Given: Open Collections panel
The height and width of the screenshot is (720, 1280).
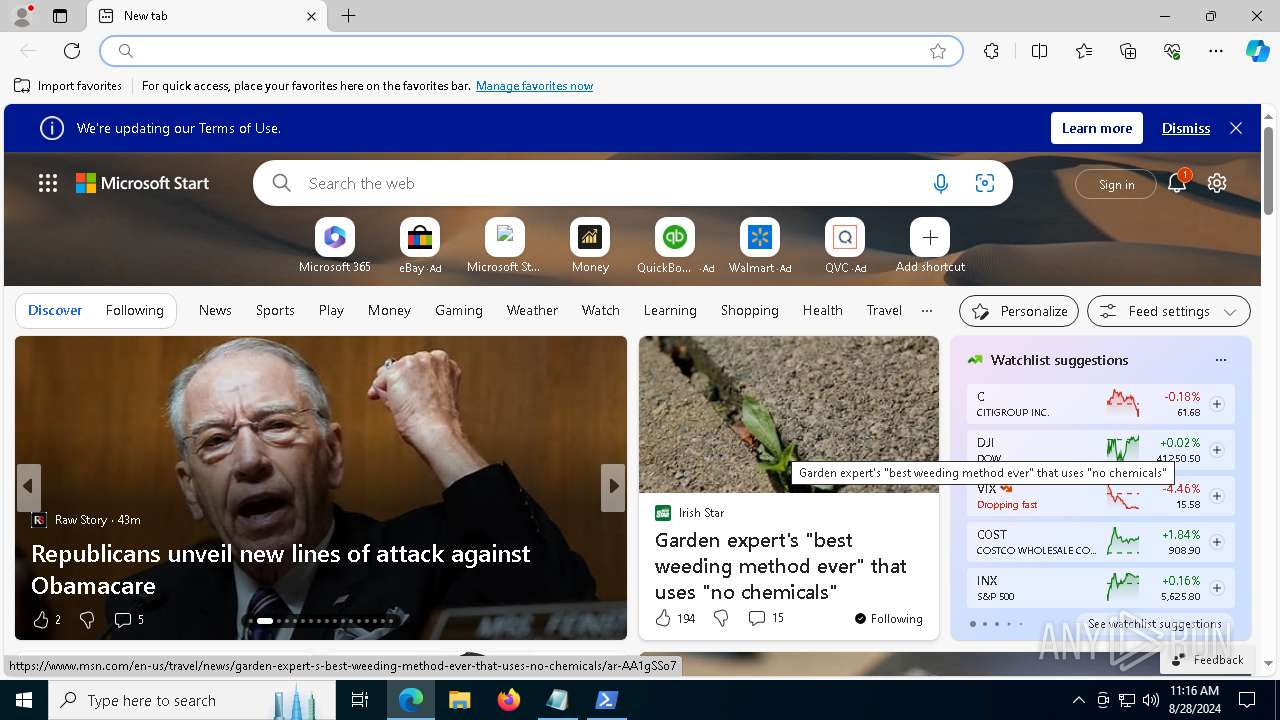Looking at the screenshot, I should [x=1128, y=51].
